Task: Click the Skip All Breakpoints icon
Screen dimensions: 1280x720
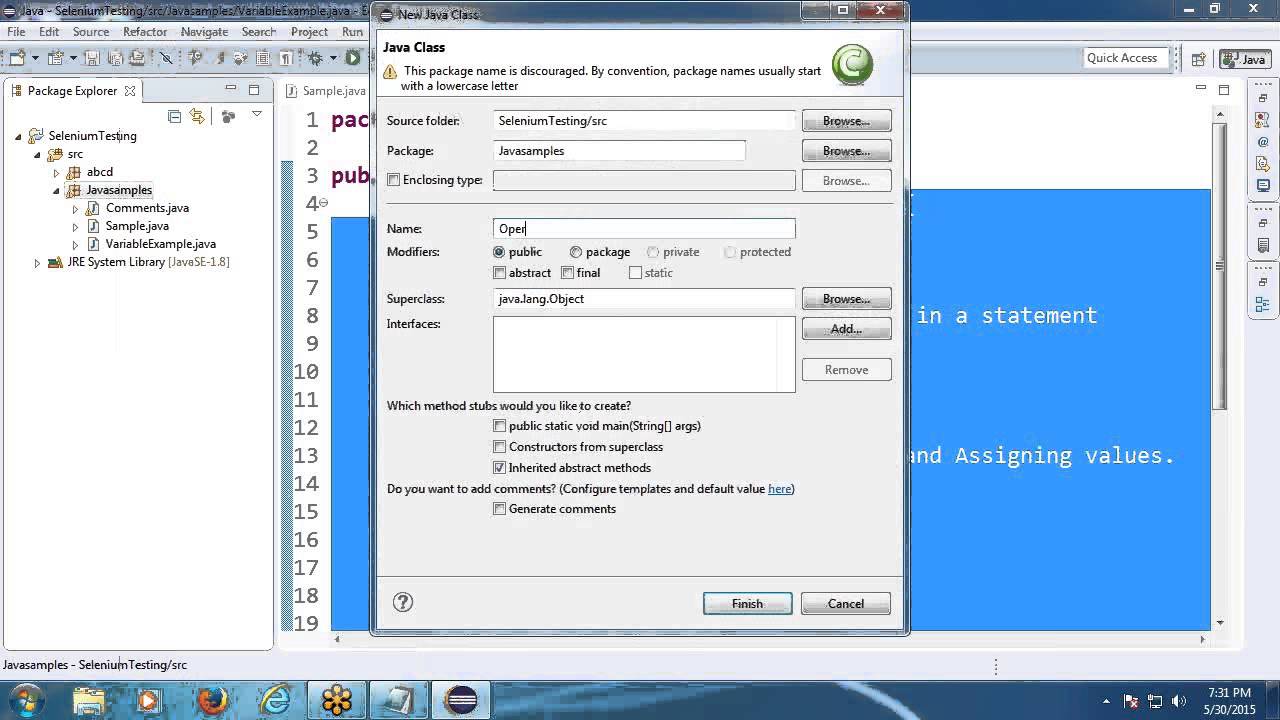Action: click(166, 58)
